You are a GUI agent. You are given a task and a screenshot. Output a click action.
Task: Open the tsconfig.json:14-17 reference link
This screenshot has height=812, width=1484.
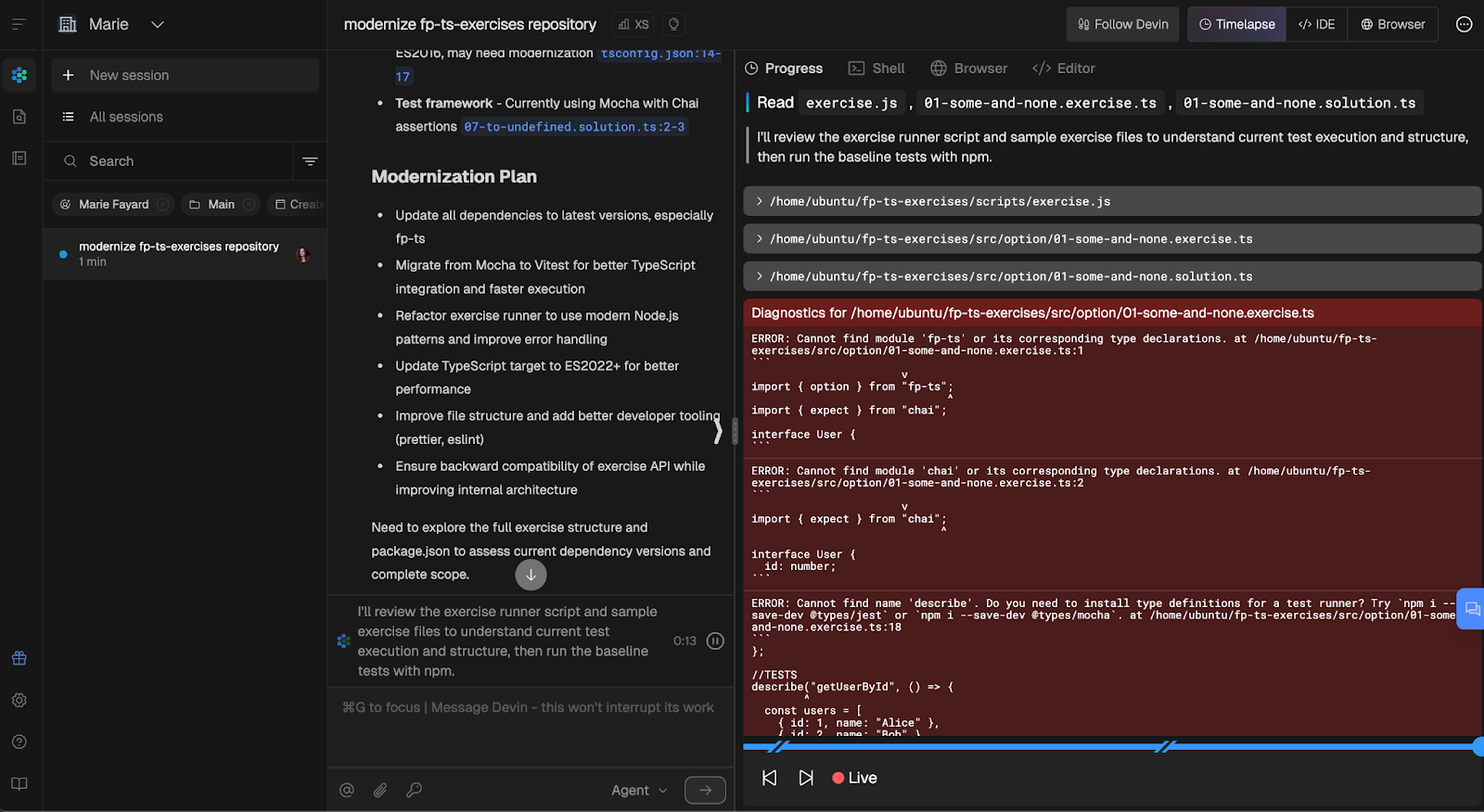pyautogui.click(x=660, y=54)
